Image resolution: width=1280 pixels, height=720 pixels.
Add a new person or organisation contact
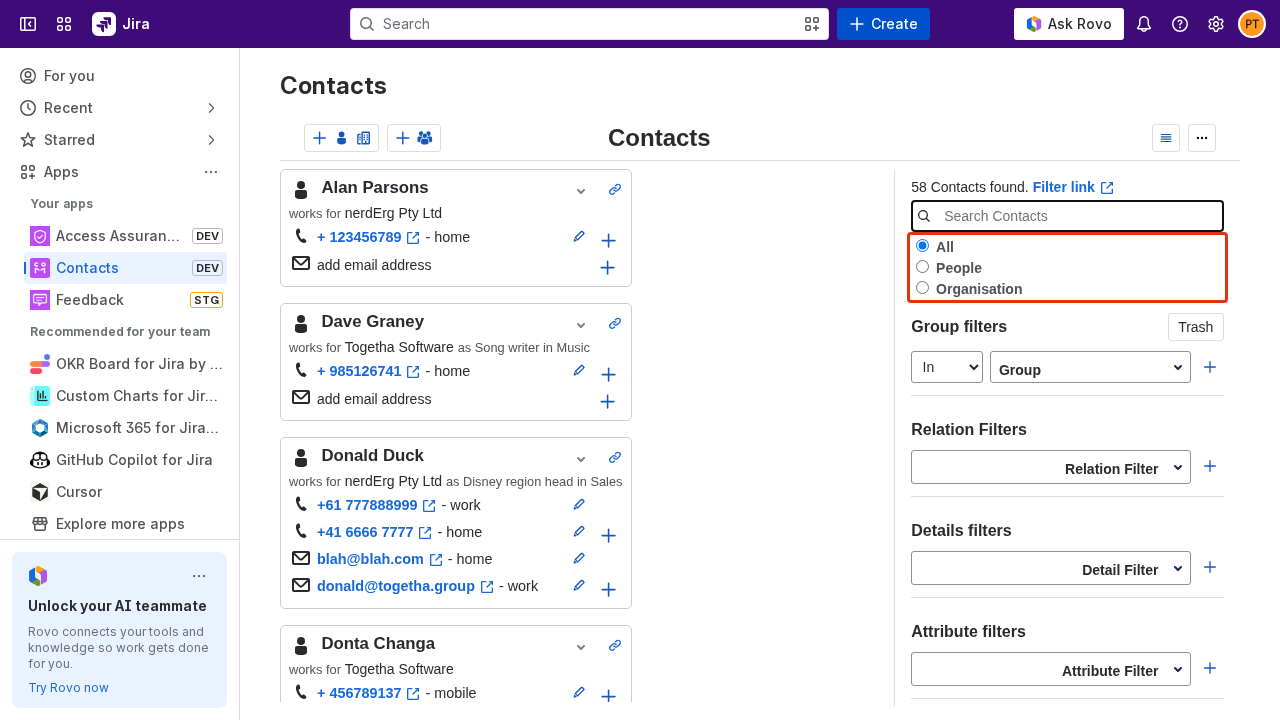(x=341, y=138)
